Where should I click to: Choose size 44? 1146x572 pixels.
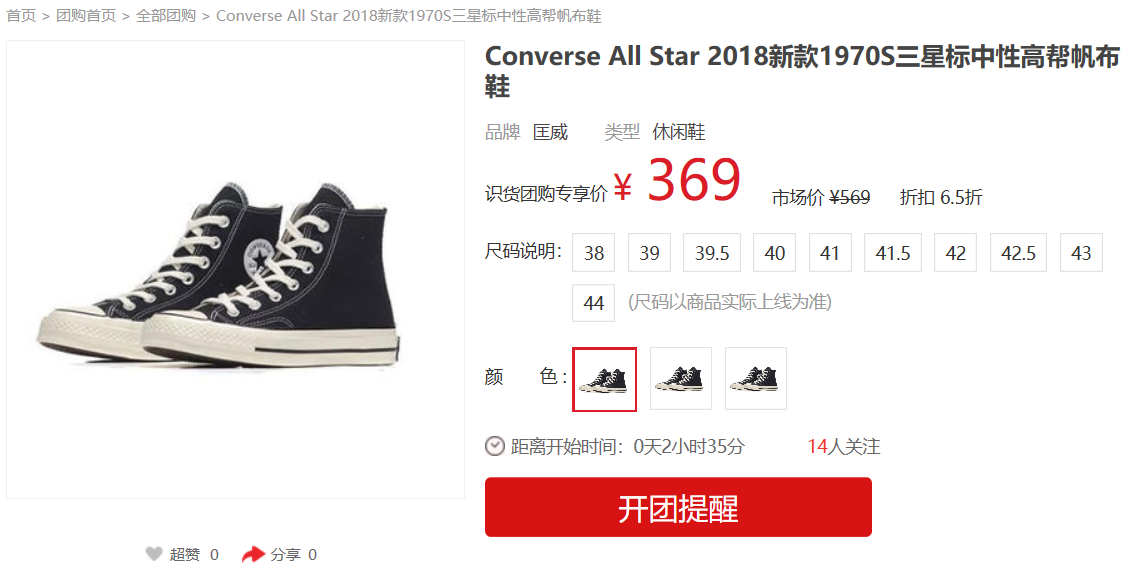click(x=593, y=302)
